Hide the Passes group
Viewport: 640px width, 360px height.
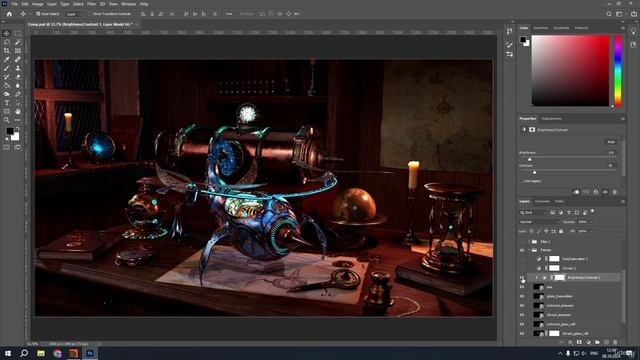pyautogui.click(x=522, y=250)
